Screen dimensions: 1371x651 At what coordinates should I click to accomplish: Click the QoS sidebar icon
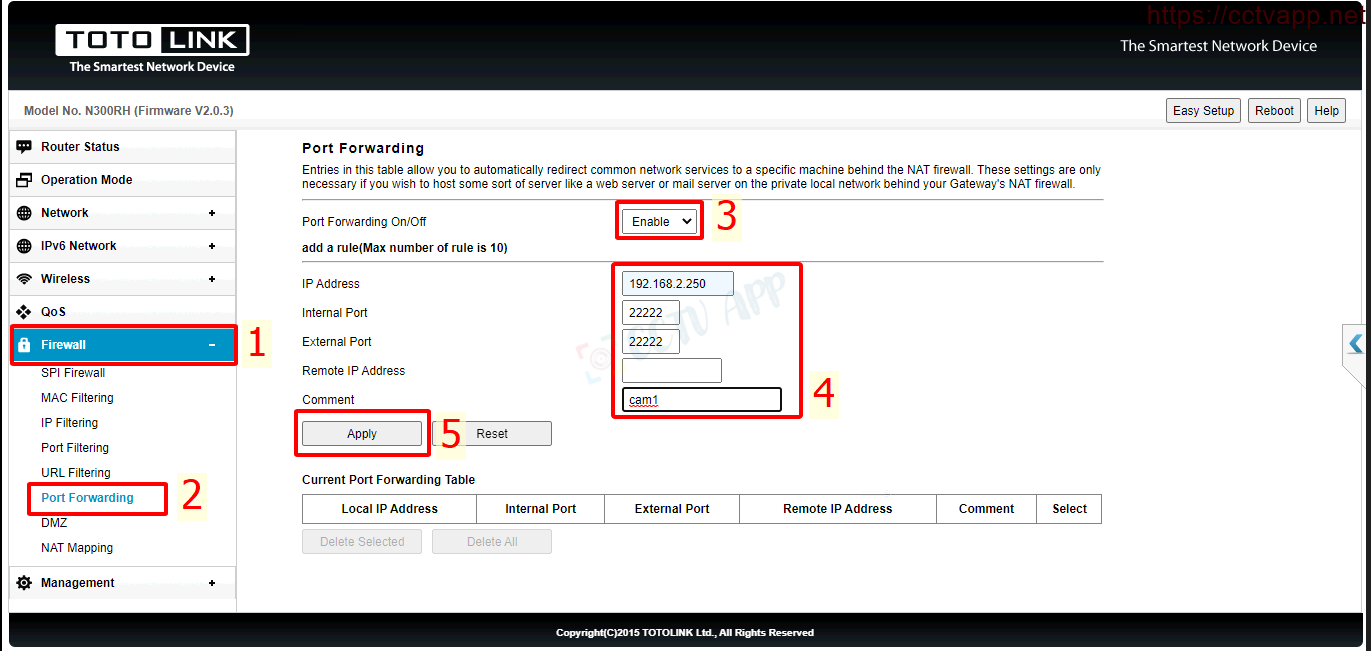(x=24, y=312)
